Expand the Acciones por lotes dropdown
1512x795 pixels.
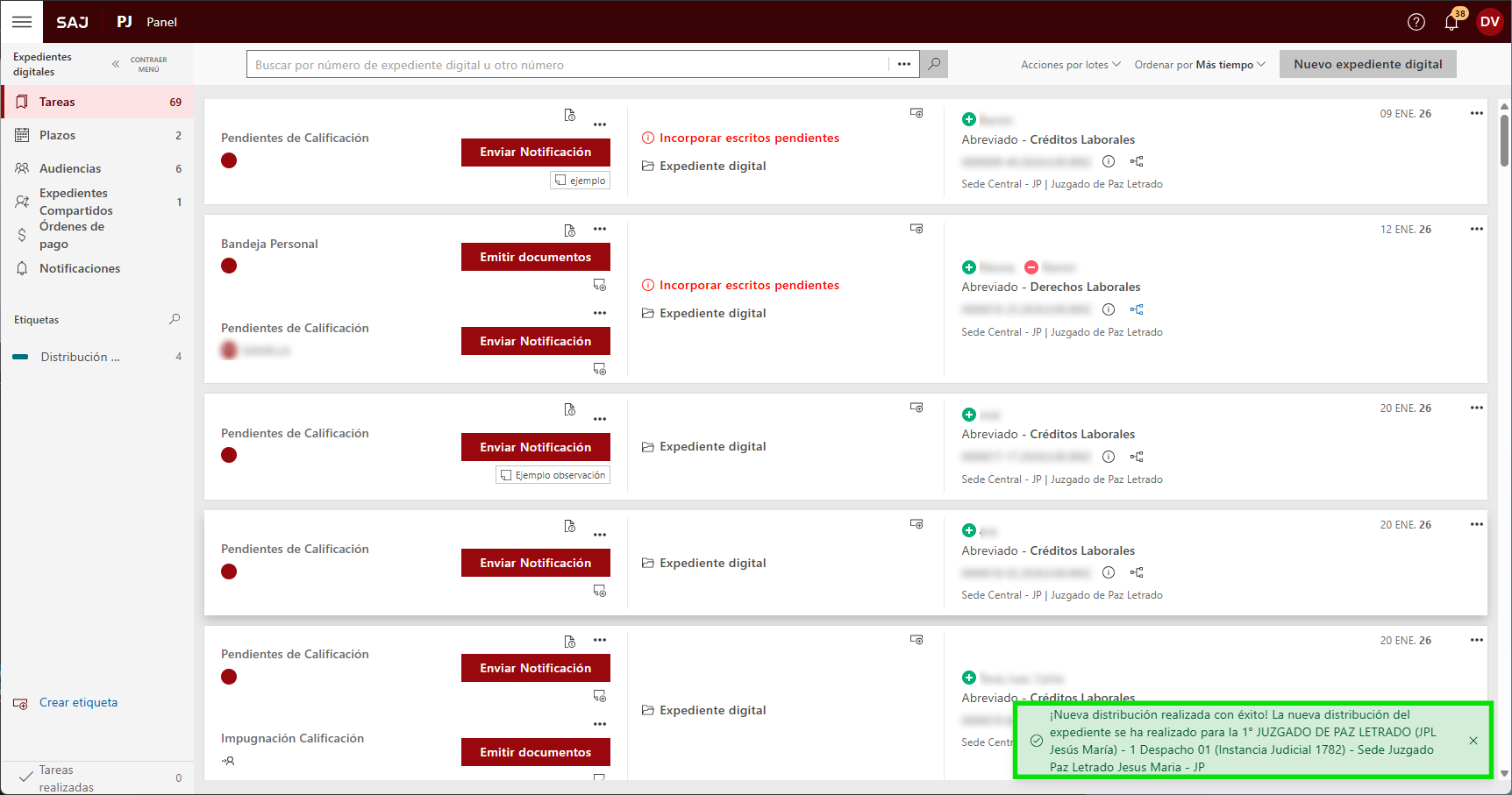(1070, 65)
